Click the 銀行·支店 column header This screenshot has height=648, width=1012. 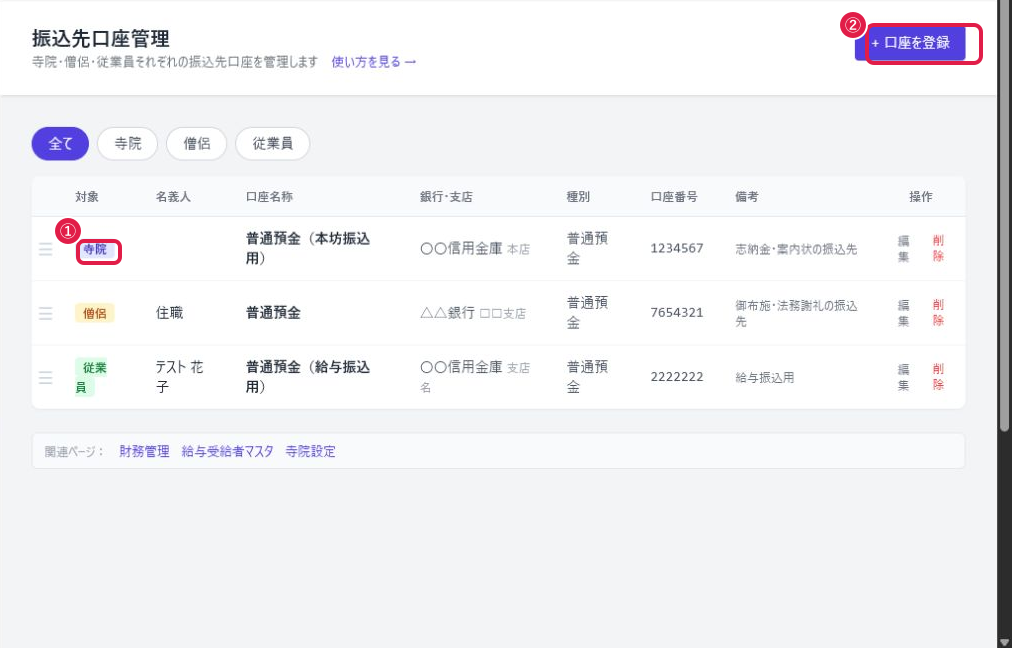(446, 197)
